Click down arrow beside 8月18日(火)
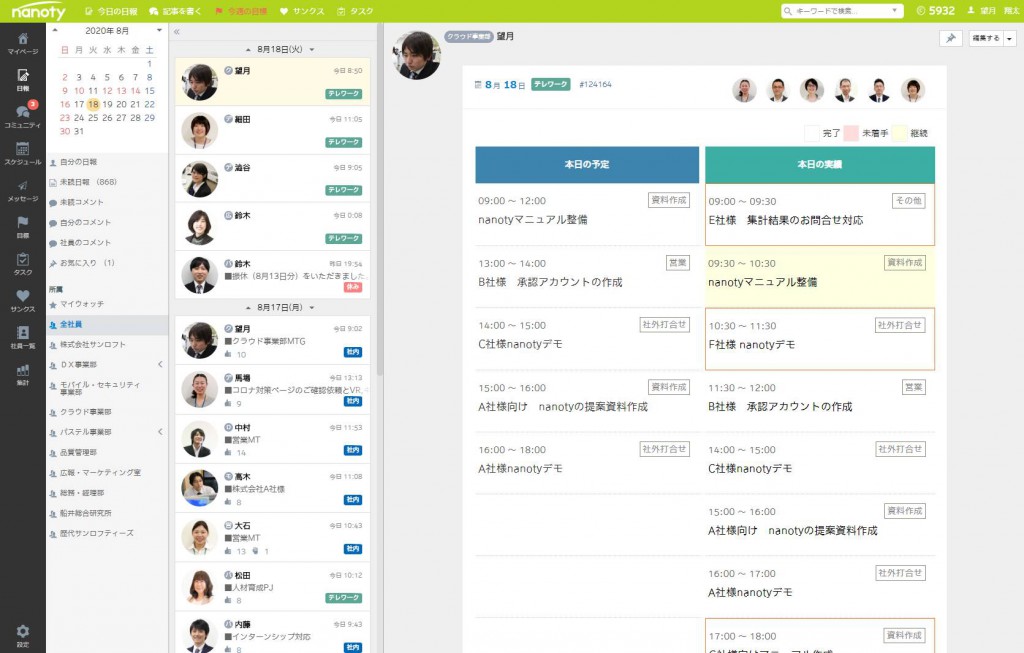The height and width of the screenshot is (653, 1024). click(312, 50)
